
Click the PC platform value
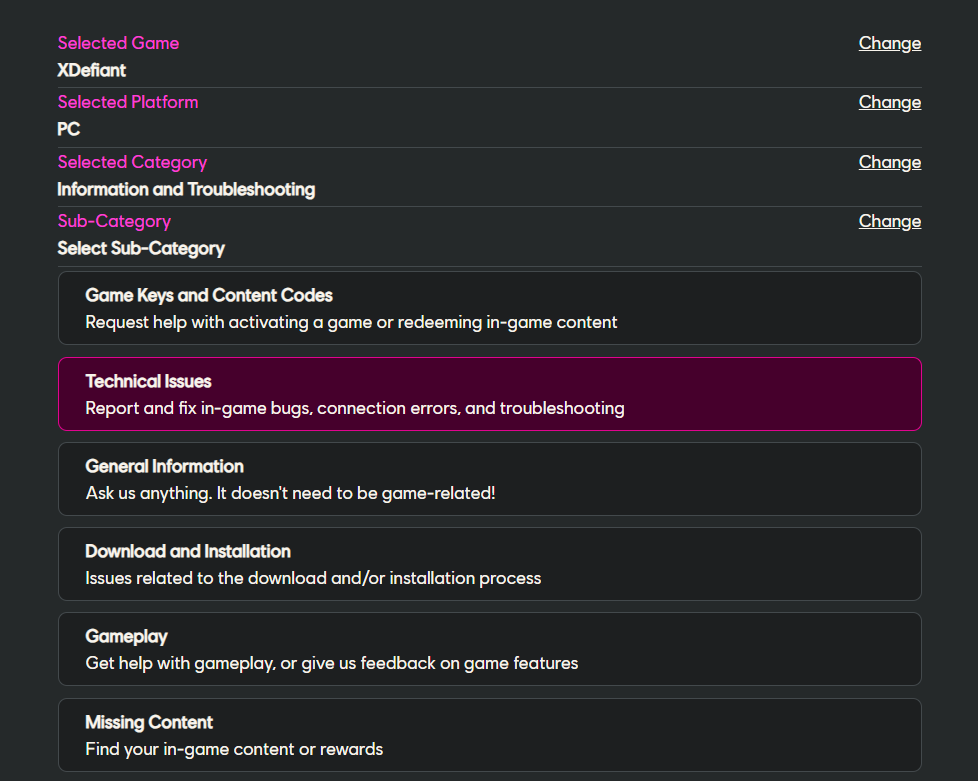(x=68, y=130)
